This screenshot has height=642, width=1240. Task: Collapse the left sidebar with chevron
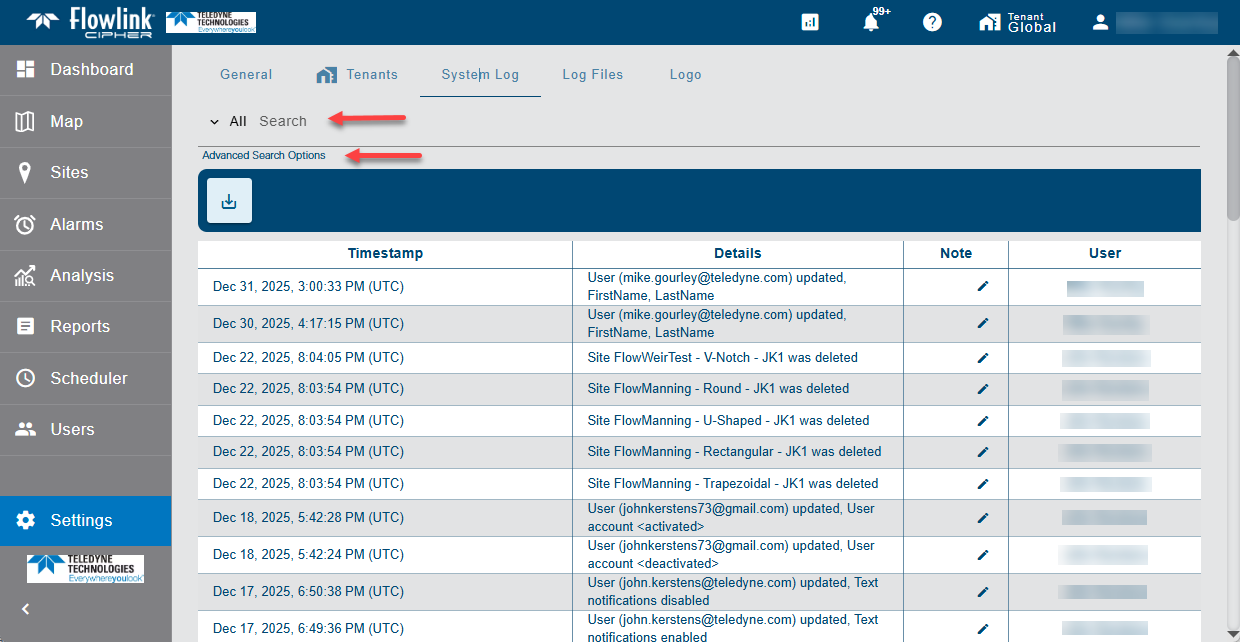coord(26,609)
